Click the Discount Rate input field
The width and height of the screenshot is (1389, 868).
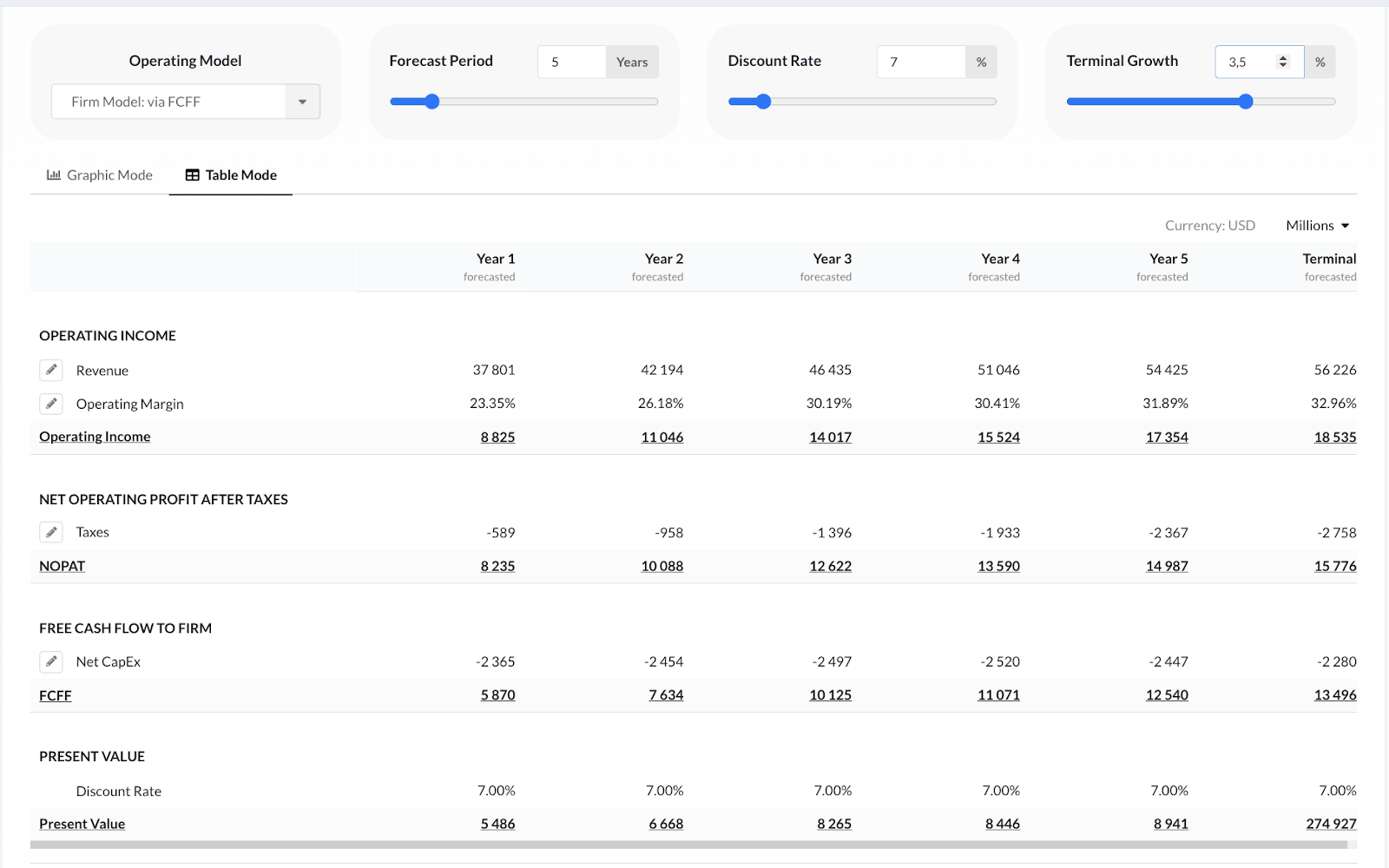click(920, 62)
